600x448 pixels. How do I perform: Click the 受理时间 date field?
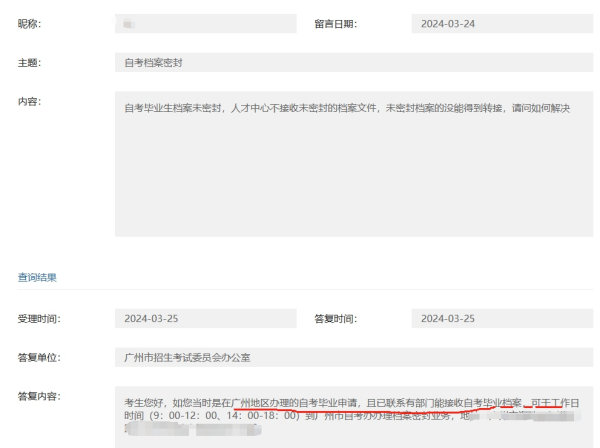coord(205,318)
